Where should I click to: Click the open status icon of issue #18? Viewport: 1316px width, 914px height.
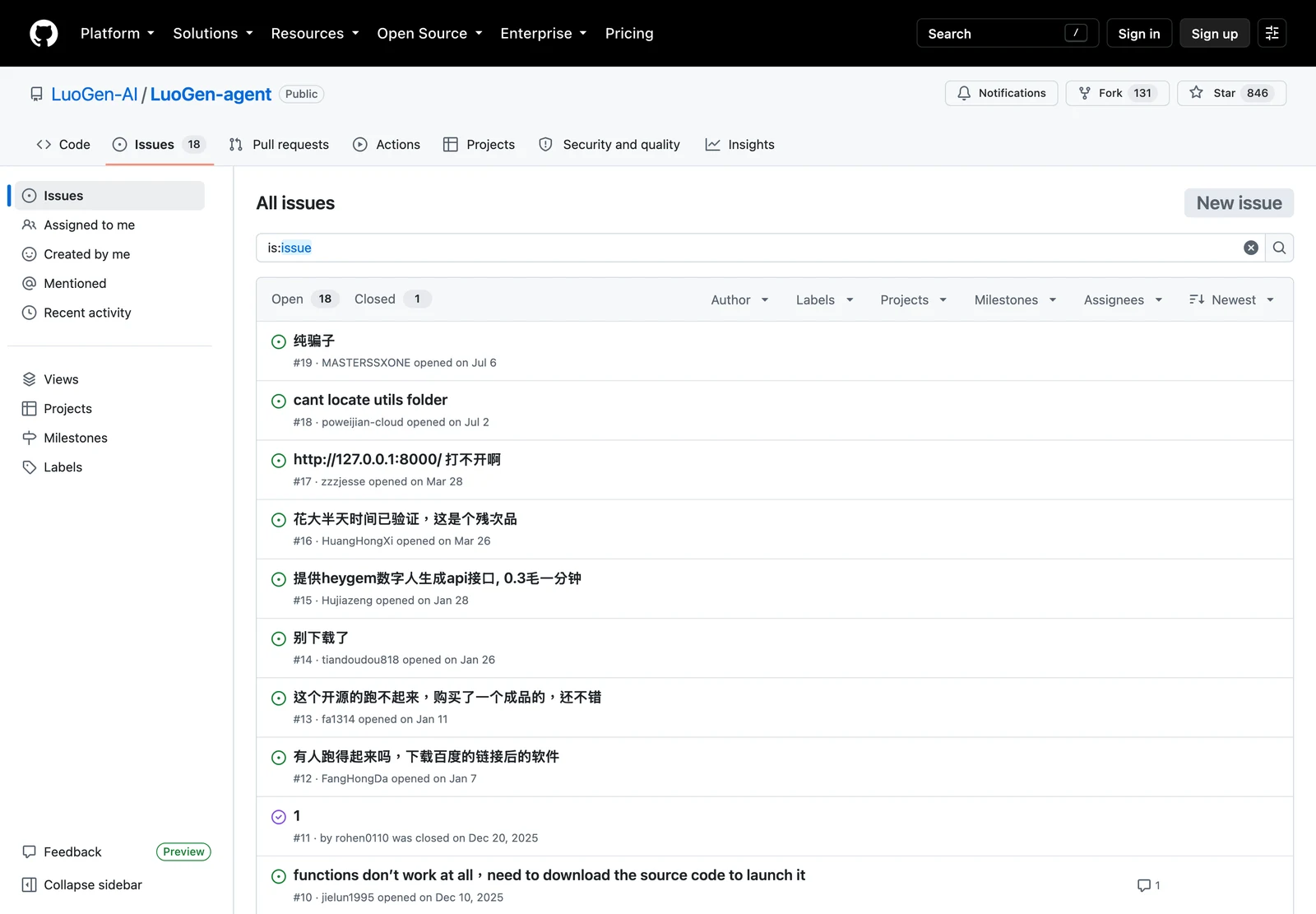279,401
